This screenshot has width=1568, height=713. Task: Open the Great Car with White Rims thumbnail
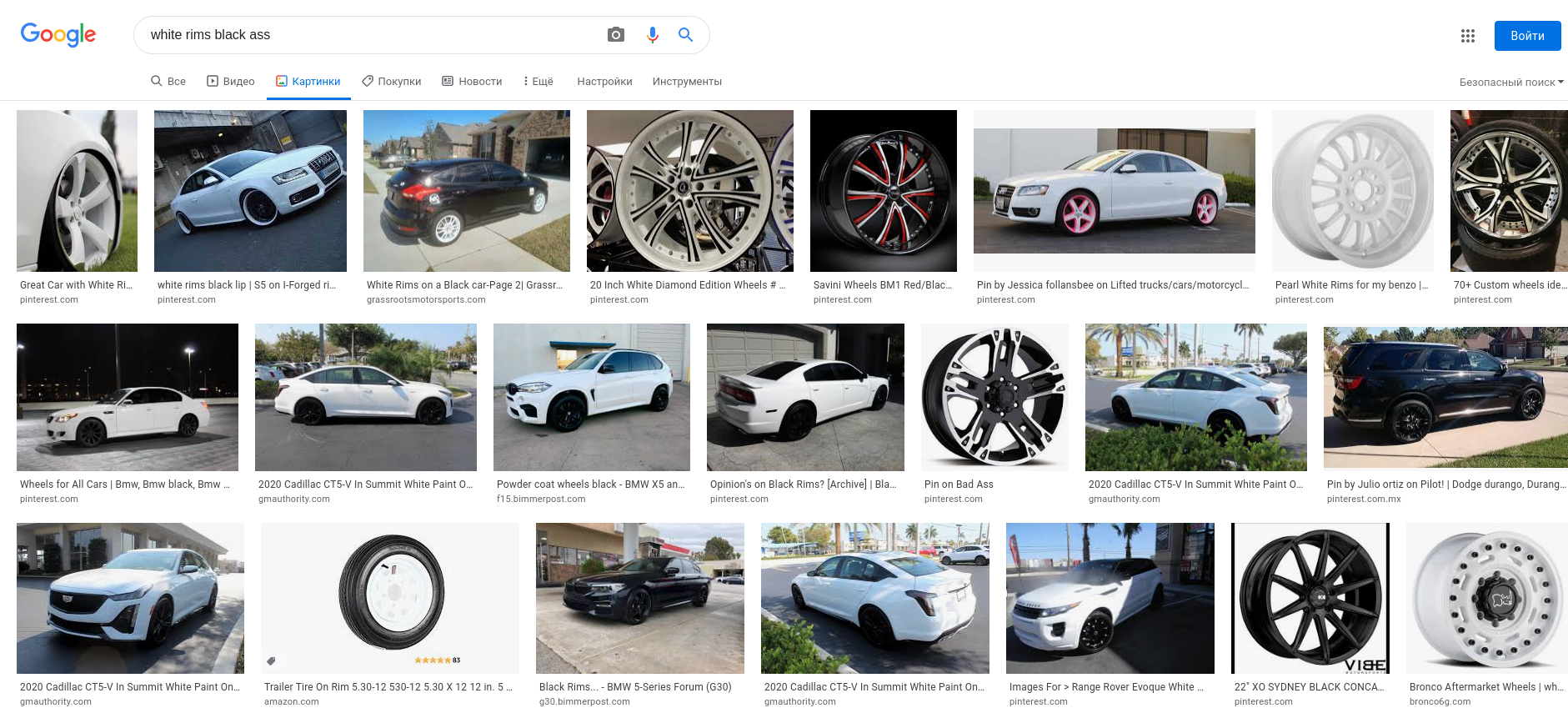[x=77, y=191]
